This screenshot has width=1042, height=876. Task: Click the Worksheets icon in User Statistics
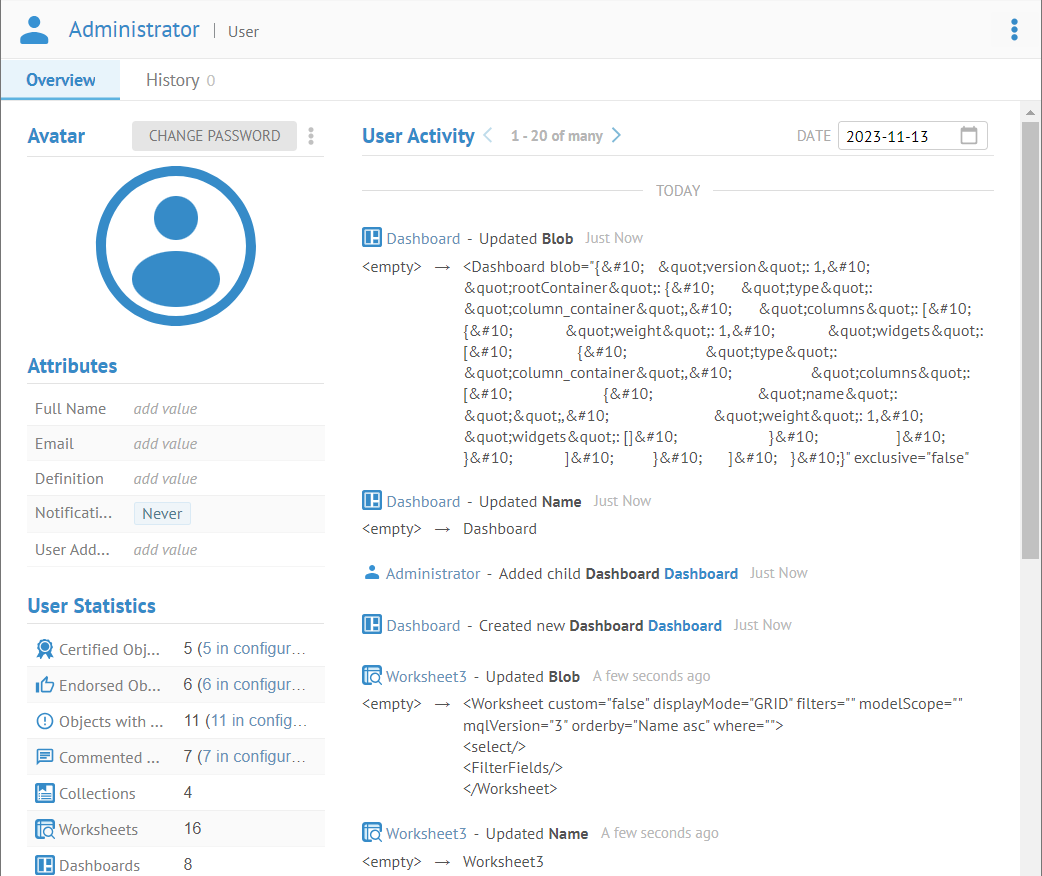[44, 829]
